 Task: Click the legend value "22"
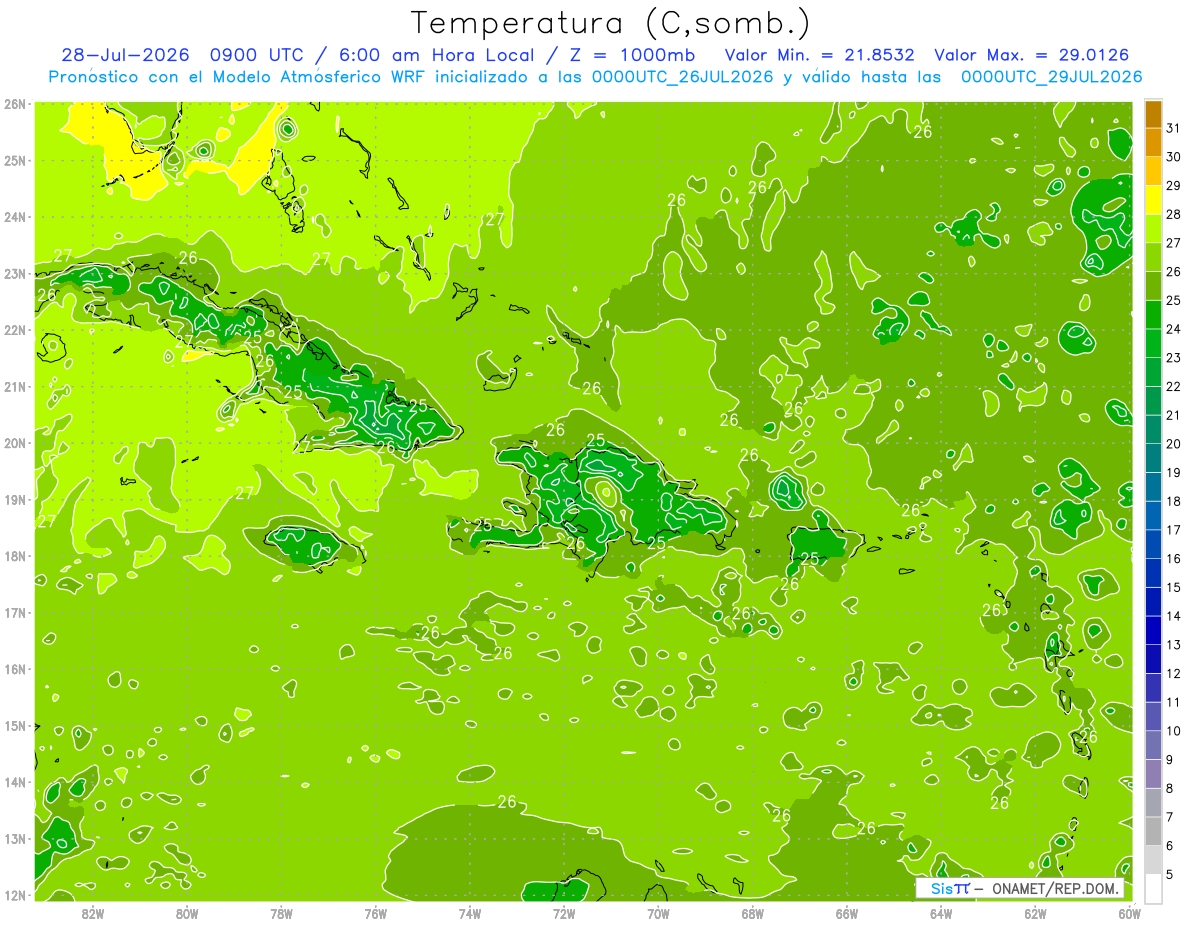point(1174,386)
